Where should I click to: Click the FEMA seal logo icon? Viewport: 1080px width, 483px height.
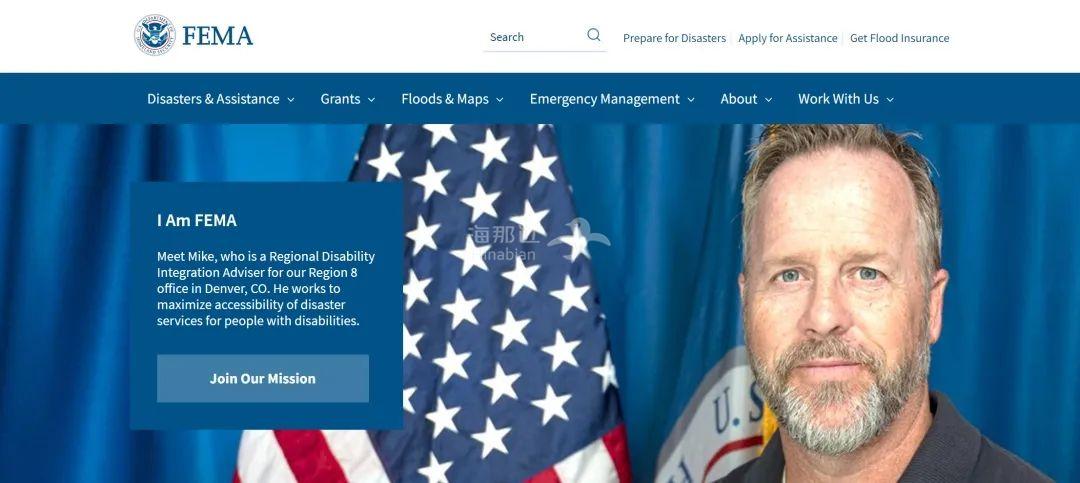(x=154, y=35)
